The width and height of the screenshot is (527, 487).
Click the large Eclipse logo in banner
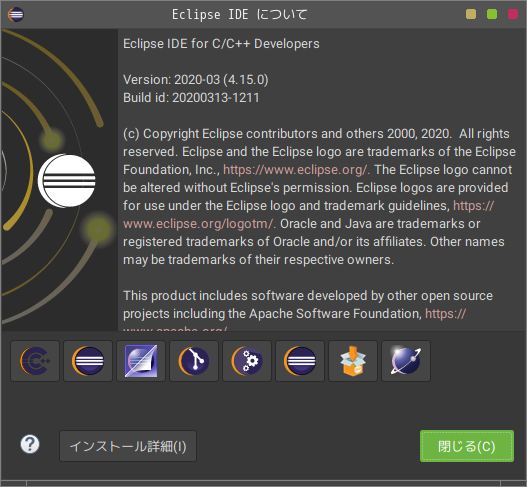pos(67,180)
